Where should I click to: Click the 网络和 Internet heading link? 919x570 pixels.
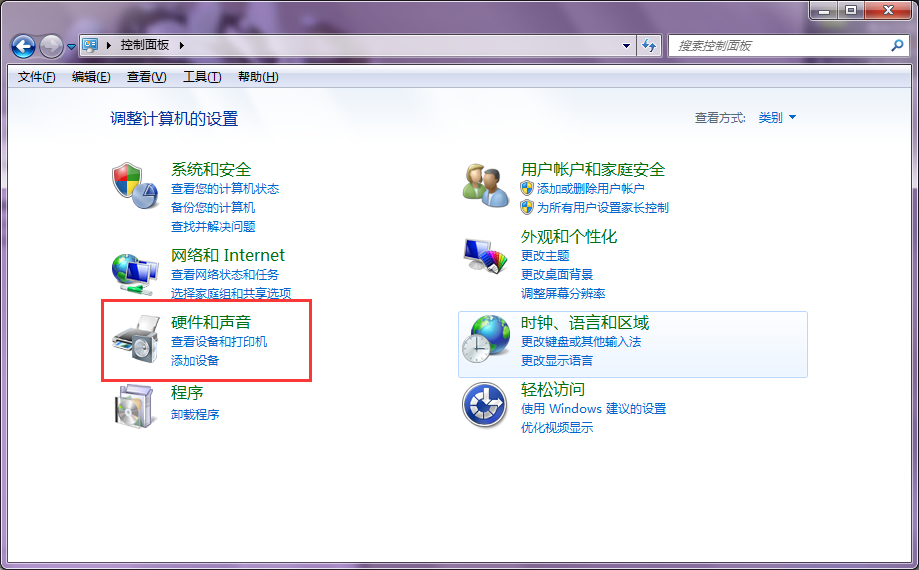point(227,255)
